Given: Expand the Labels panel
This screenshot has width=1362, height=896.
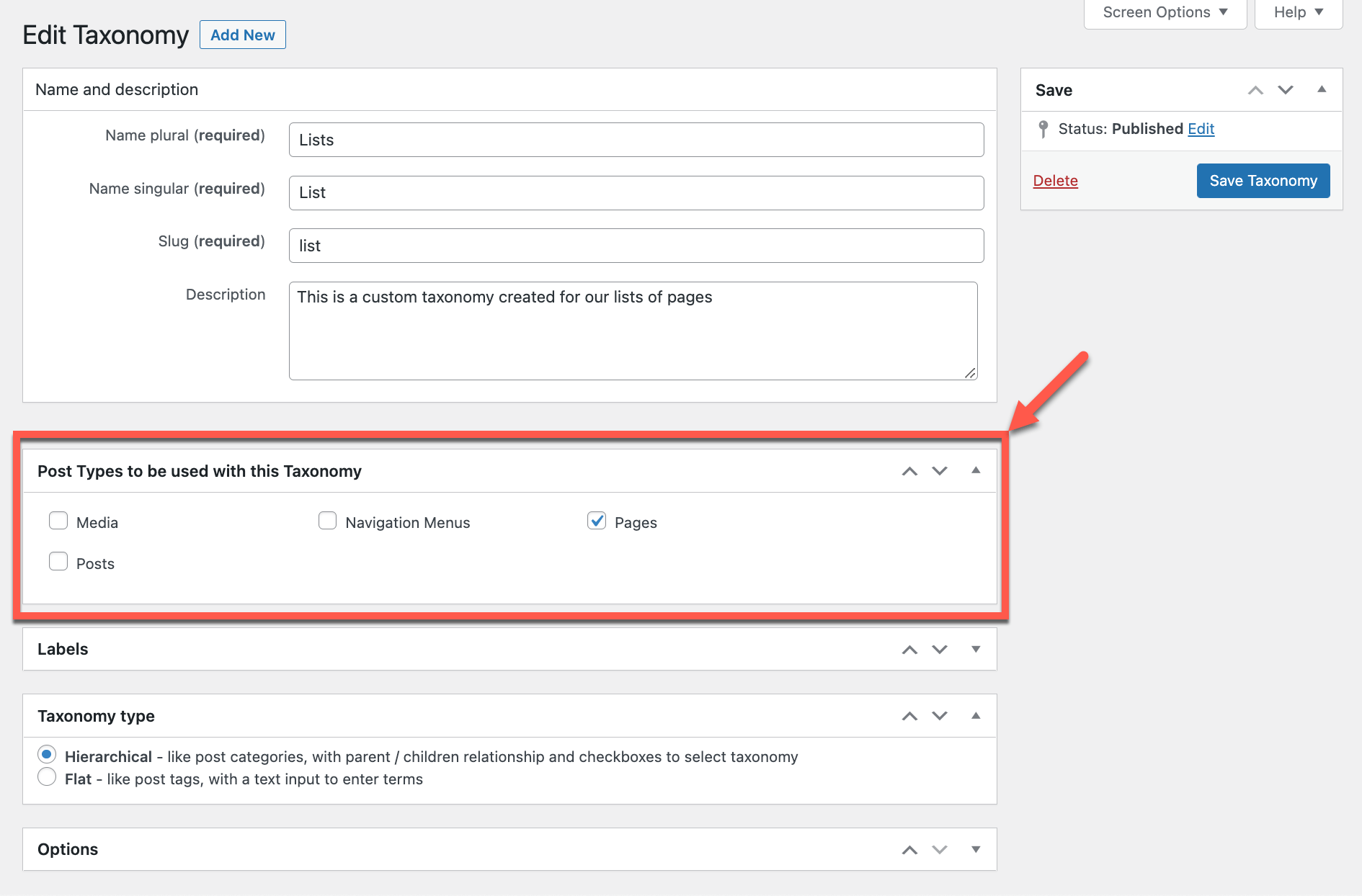Looking at the screenshot, I should coord(976,650).
